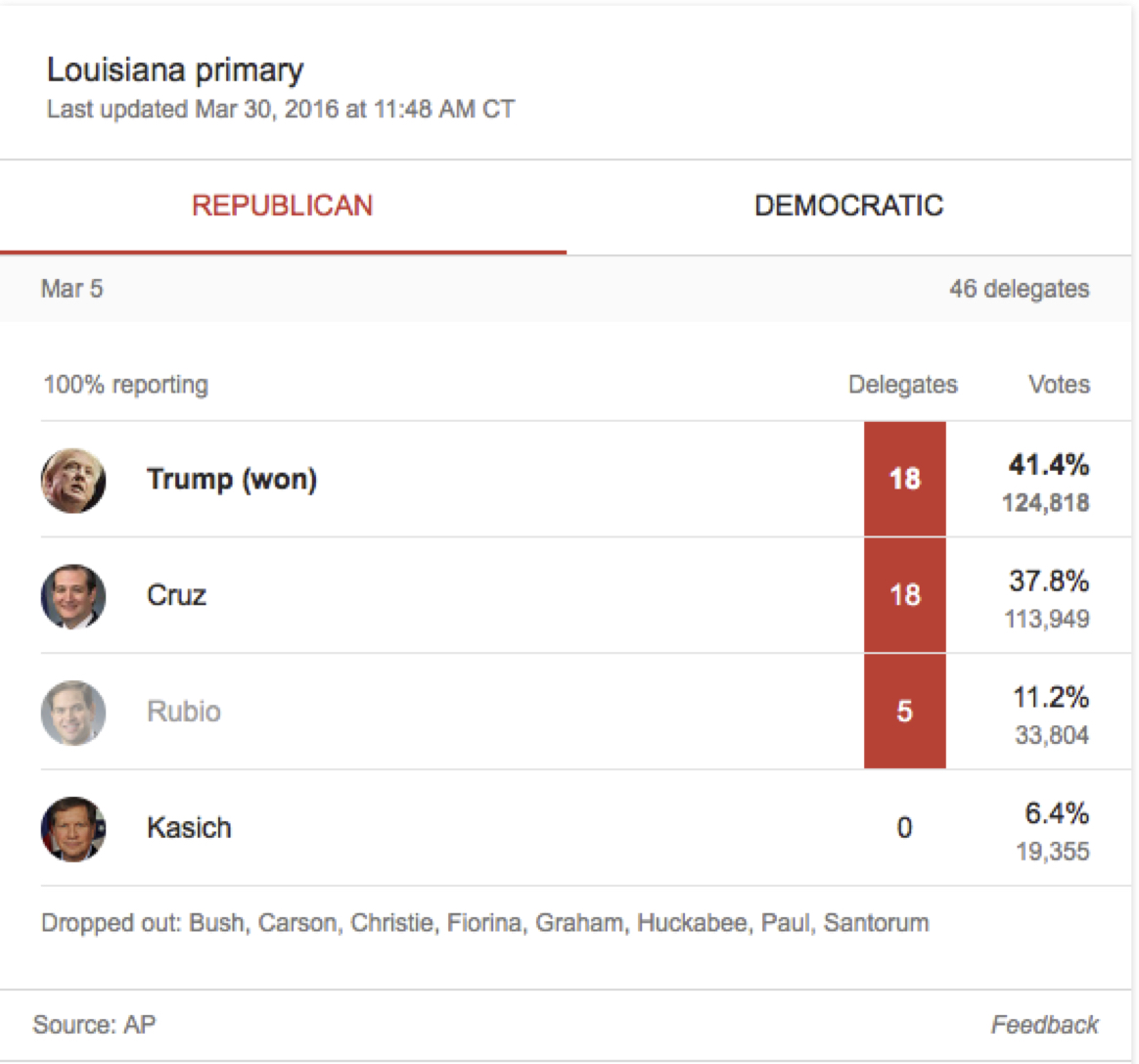Click the 46 delegates label
1139x1064 pixels.
(x=1019, y=289)
